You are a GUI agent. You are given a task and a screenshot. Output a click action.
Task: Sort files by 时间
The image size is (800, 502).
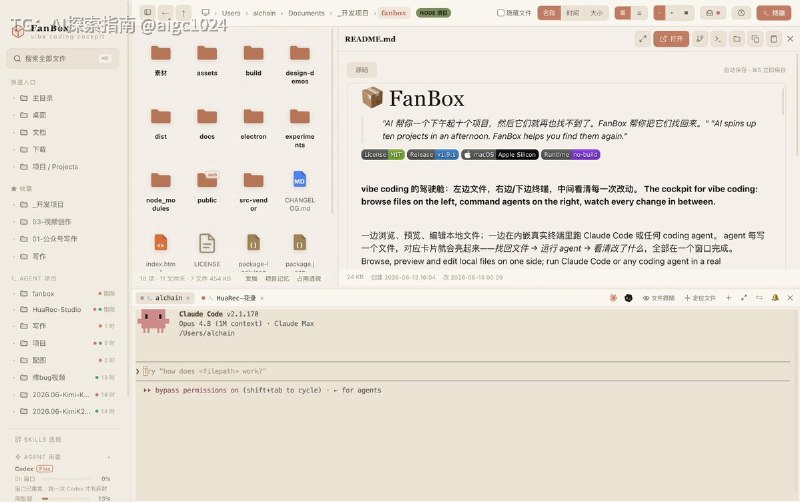[572, 13]
